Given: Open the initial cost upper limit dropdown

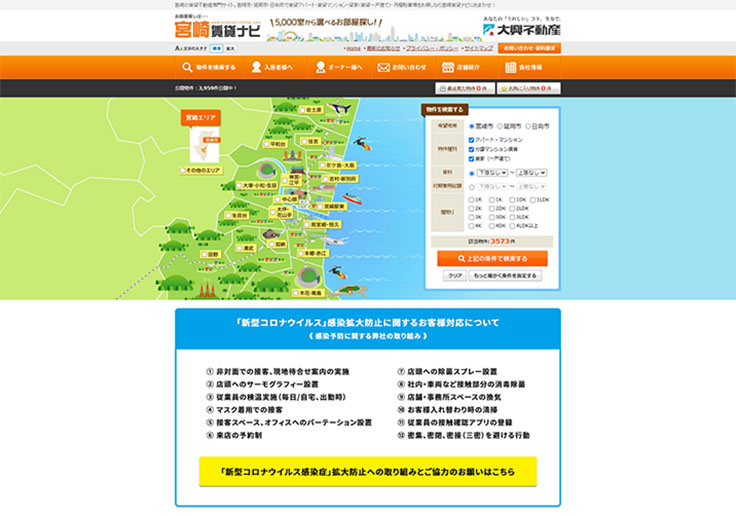Looking at the screenshot, I should coord(531,186).
